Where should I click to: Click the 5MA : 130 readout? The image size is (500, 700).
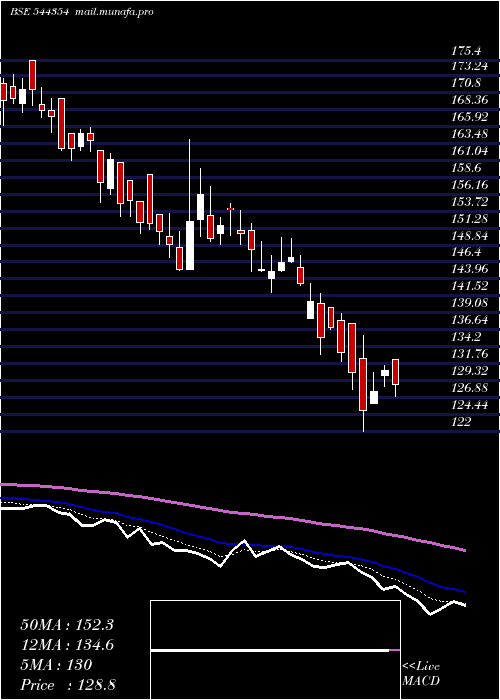[56, 665]
